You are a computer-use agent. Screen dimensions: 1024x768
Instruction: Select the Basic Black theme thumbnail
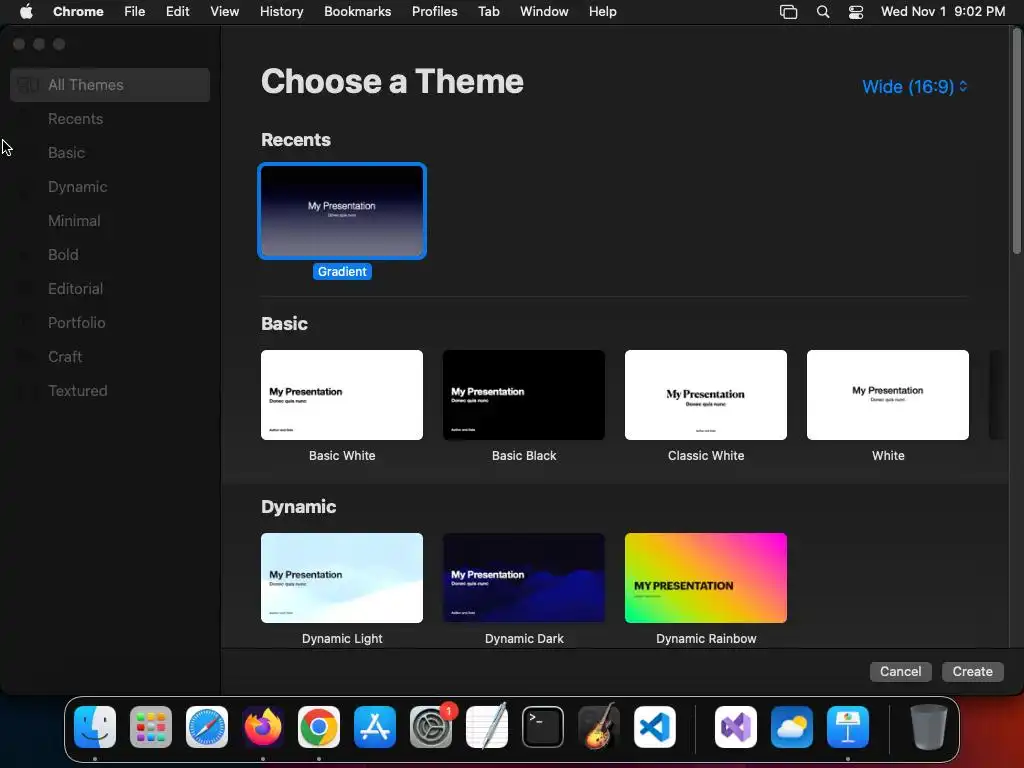524,395
